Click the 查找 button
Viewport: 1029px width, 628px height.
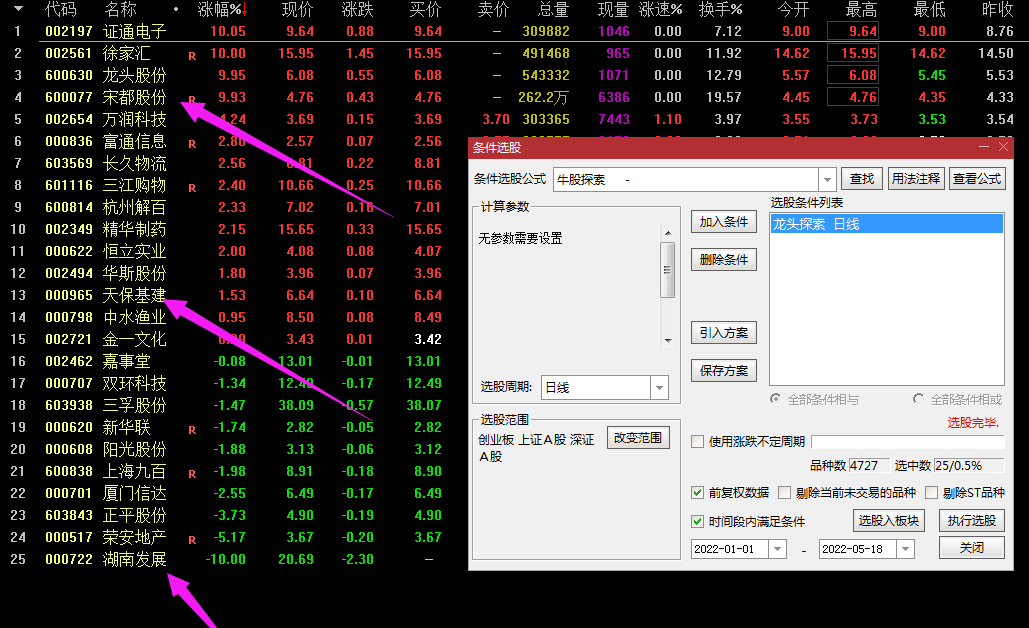click(x=862, y=178)
